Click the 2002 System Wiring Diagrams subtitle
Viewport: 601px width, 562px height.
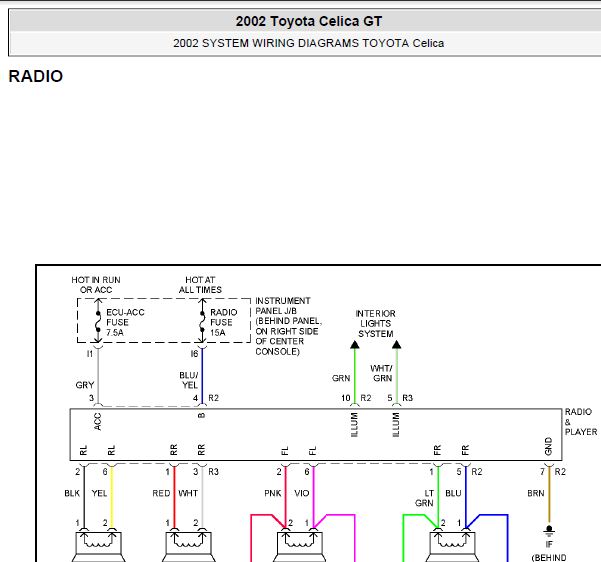point(309,43)
